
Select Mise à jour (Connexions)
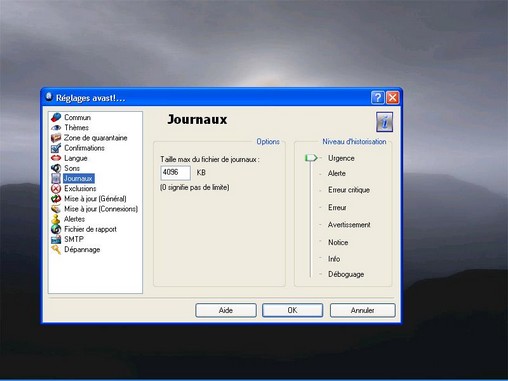pyautogui.click(x=101, y=209)
